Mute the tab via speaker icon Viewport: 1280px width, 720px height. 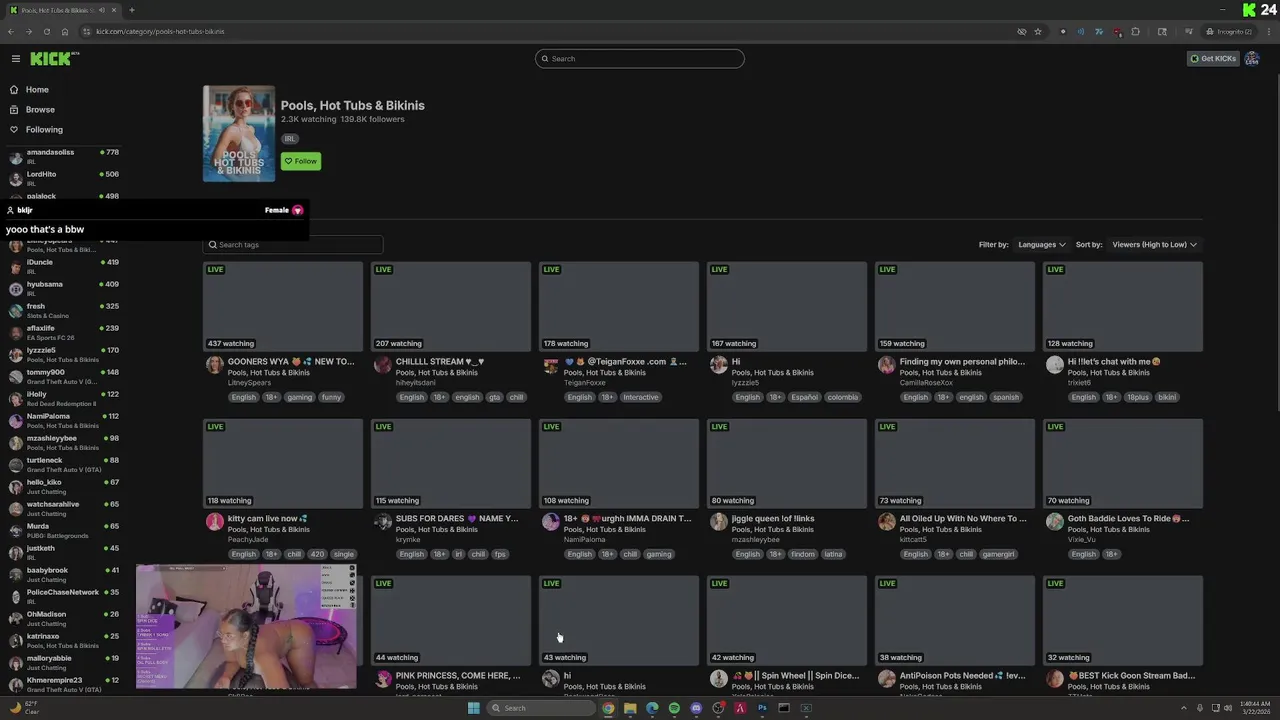point(102,10)
